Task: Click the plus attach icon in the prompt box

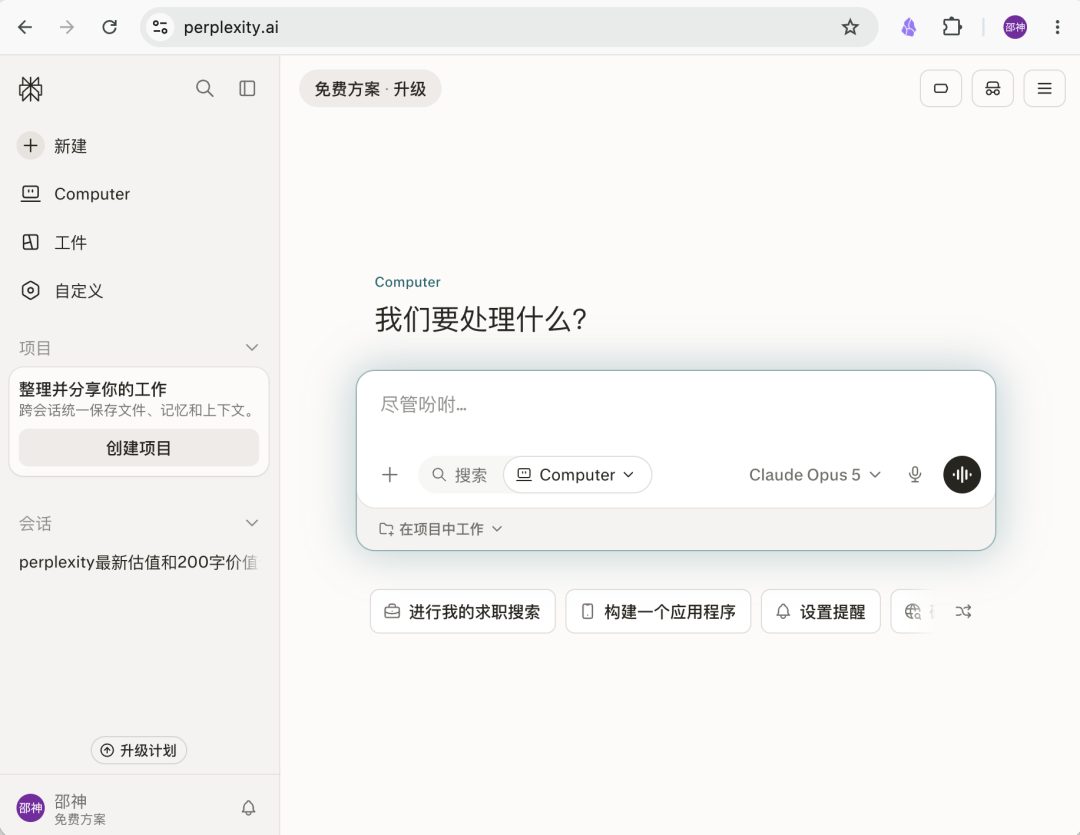Action: (x=390, y=475)
